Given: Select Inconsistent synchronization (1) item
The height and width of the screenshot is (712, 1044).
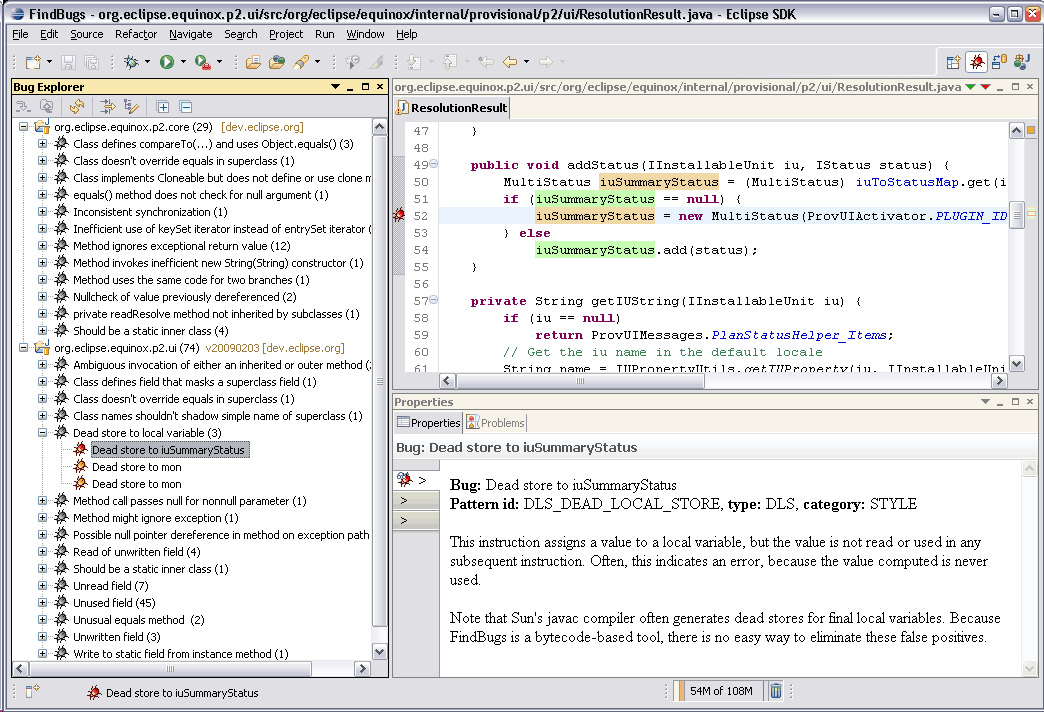Looking at the screenshot, I should pyautogui.click(x=150, y=212).
